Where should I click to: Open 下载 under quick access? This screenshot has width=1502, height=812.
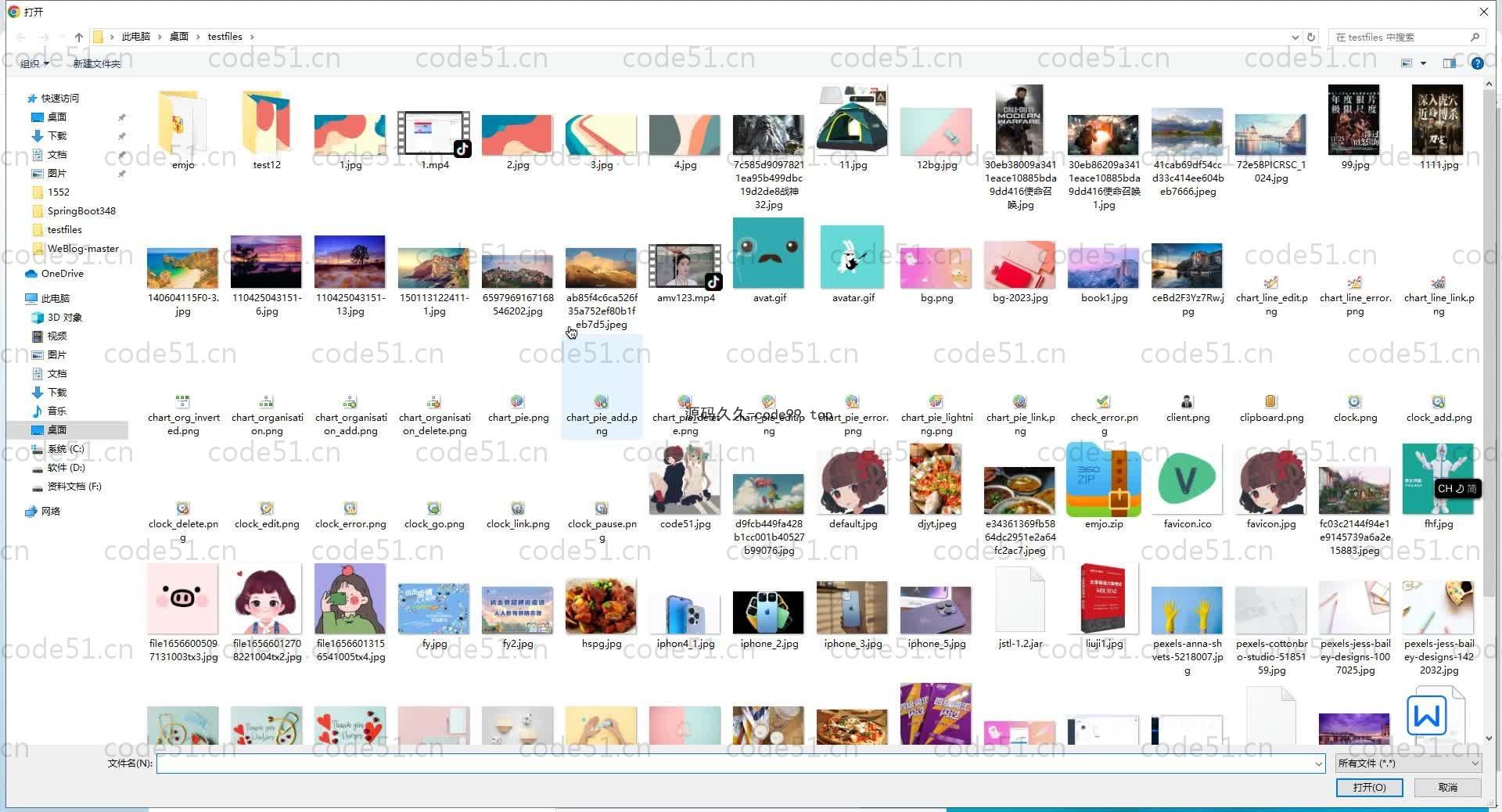(57, 136)
